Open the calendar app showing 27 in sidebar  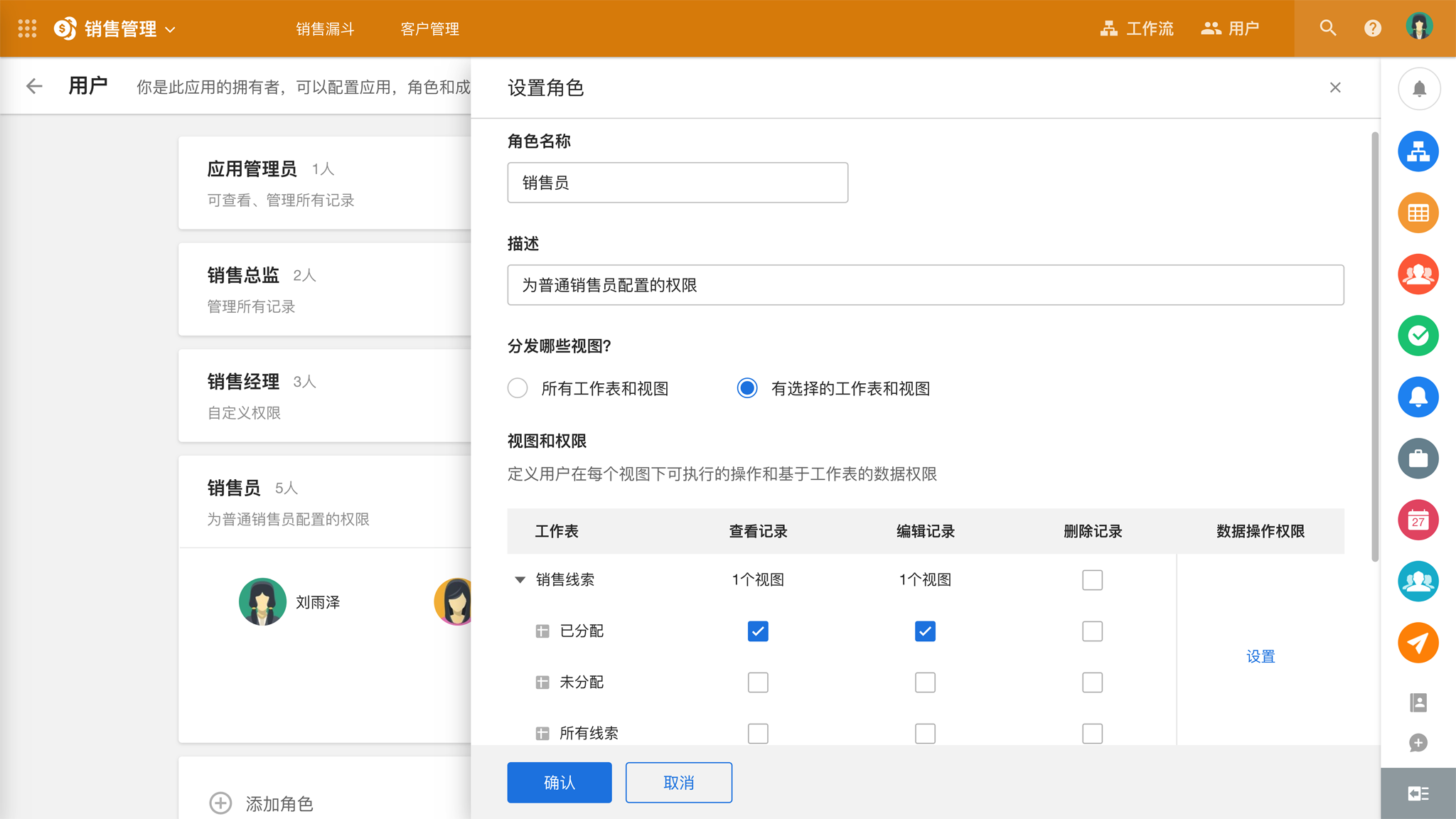[x=1418, y=520]
